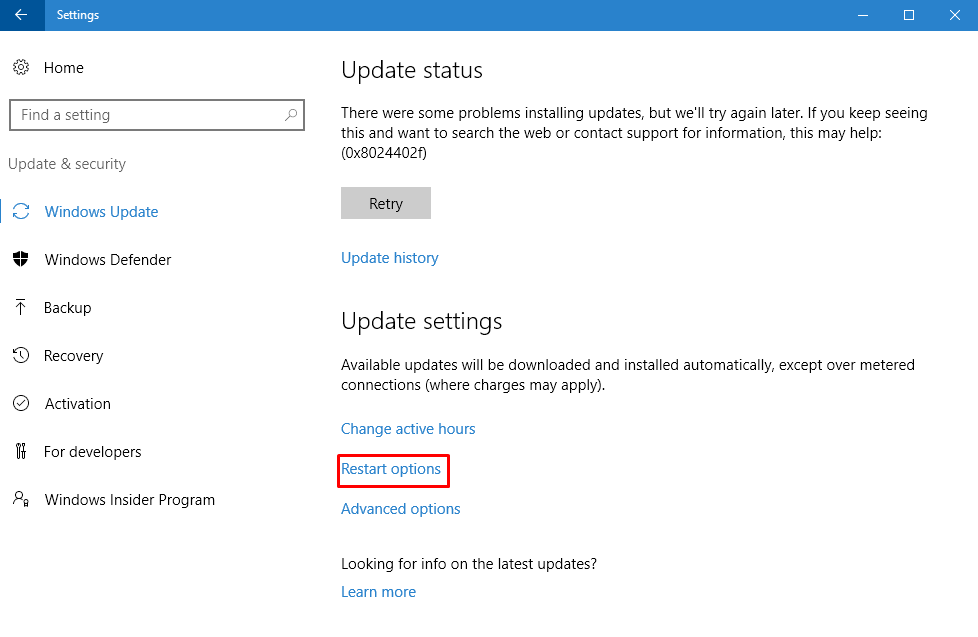Click the back arrow in the title bar

click(x=21, y=15)
